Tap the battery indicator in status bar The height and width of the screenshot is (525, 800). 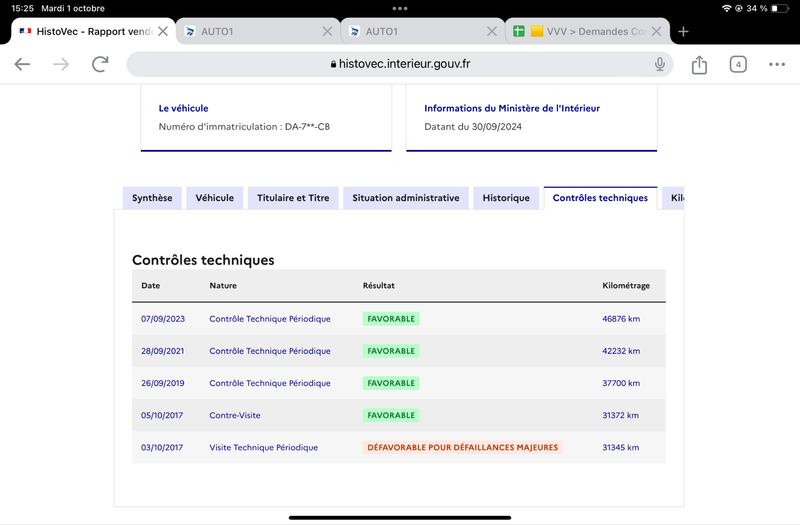click(780, 8)
